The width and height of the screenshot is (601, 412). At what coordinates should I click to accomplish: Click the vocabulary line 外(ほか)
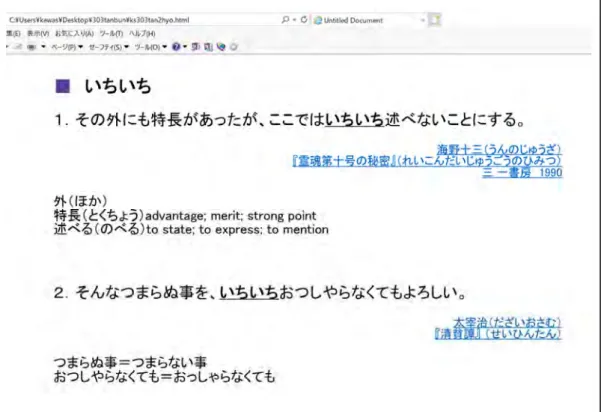pos(80,201)
